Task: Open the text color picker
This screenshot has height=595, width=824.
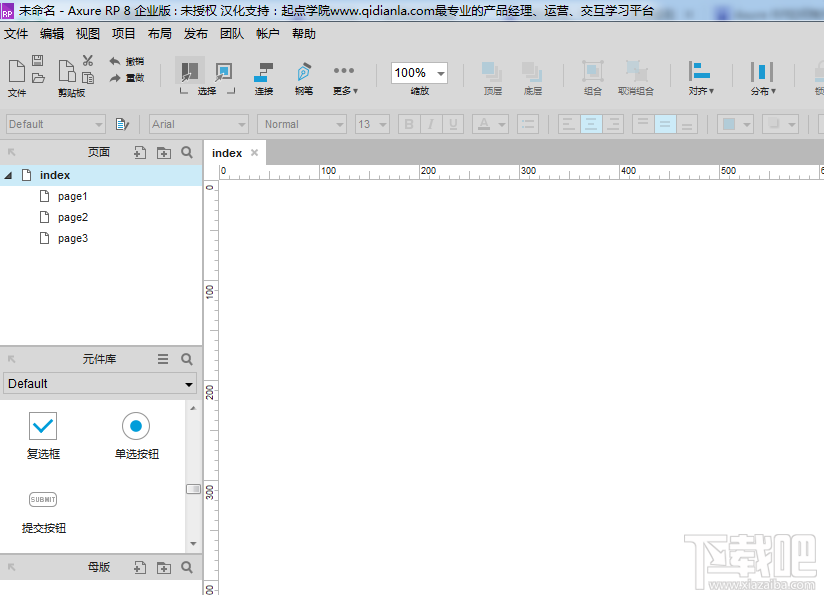Action: click(490, 125)
